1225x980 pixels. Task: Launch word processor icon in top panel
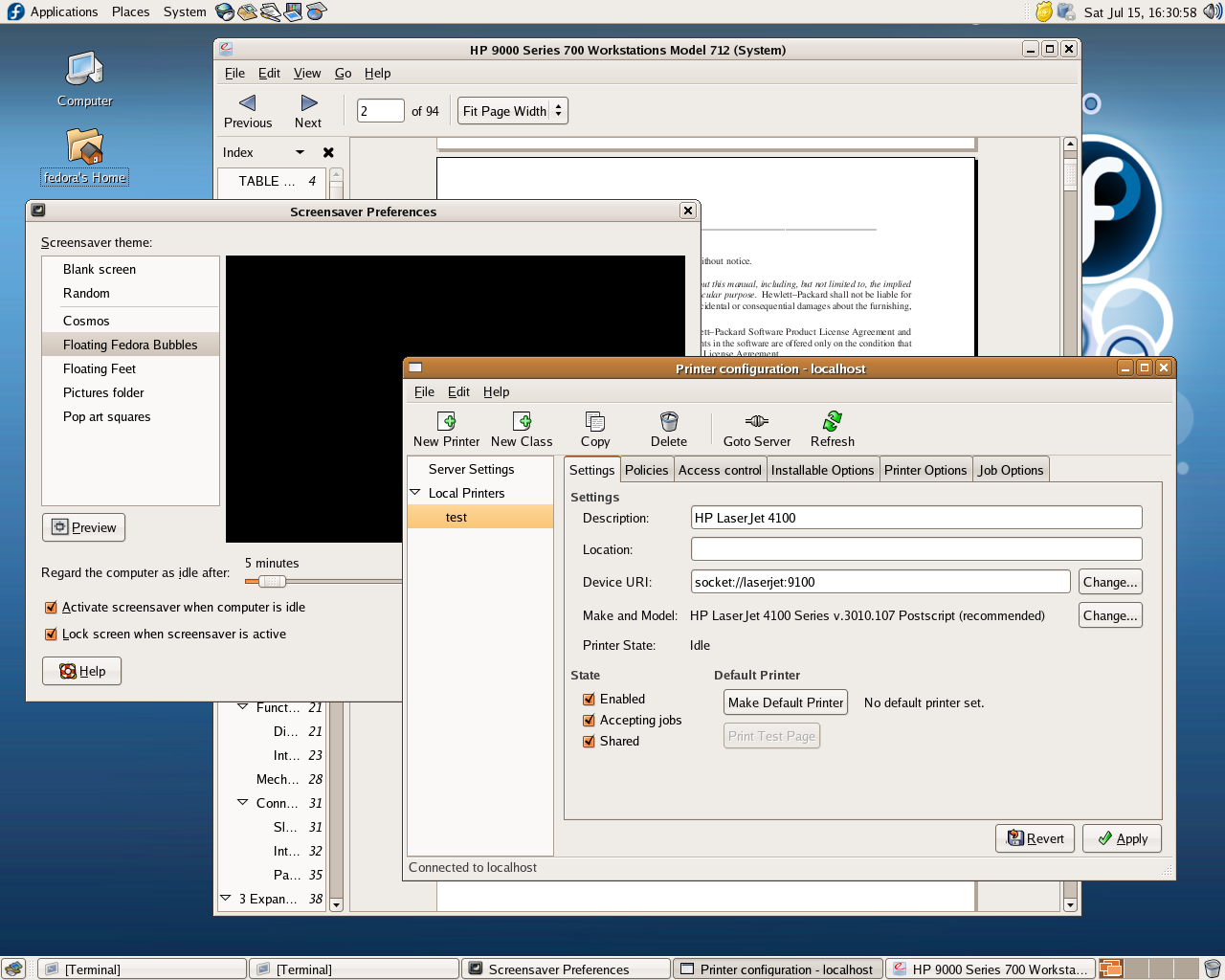[271, 11]
